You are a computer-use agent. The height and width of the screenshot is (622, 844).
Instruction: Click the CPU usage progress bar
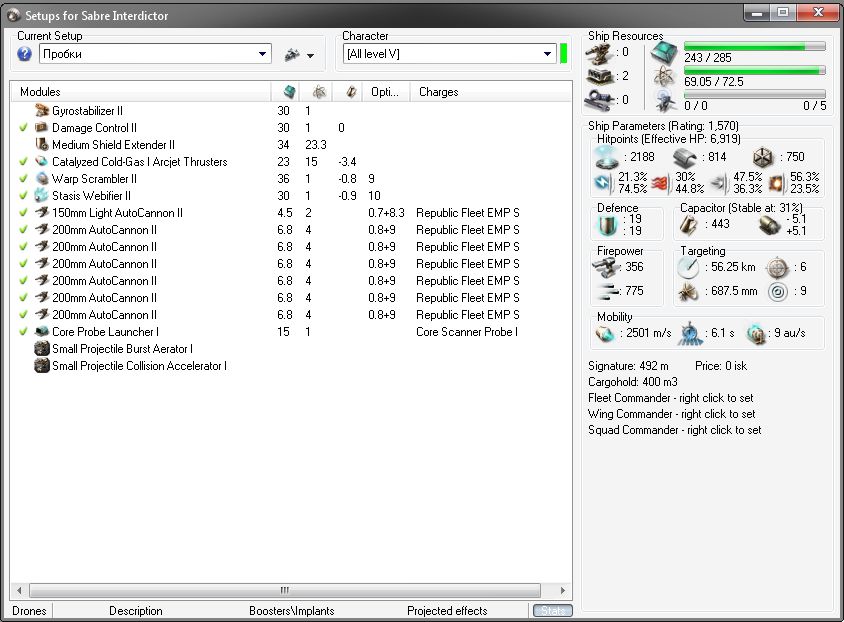tap(754, 47)
